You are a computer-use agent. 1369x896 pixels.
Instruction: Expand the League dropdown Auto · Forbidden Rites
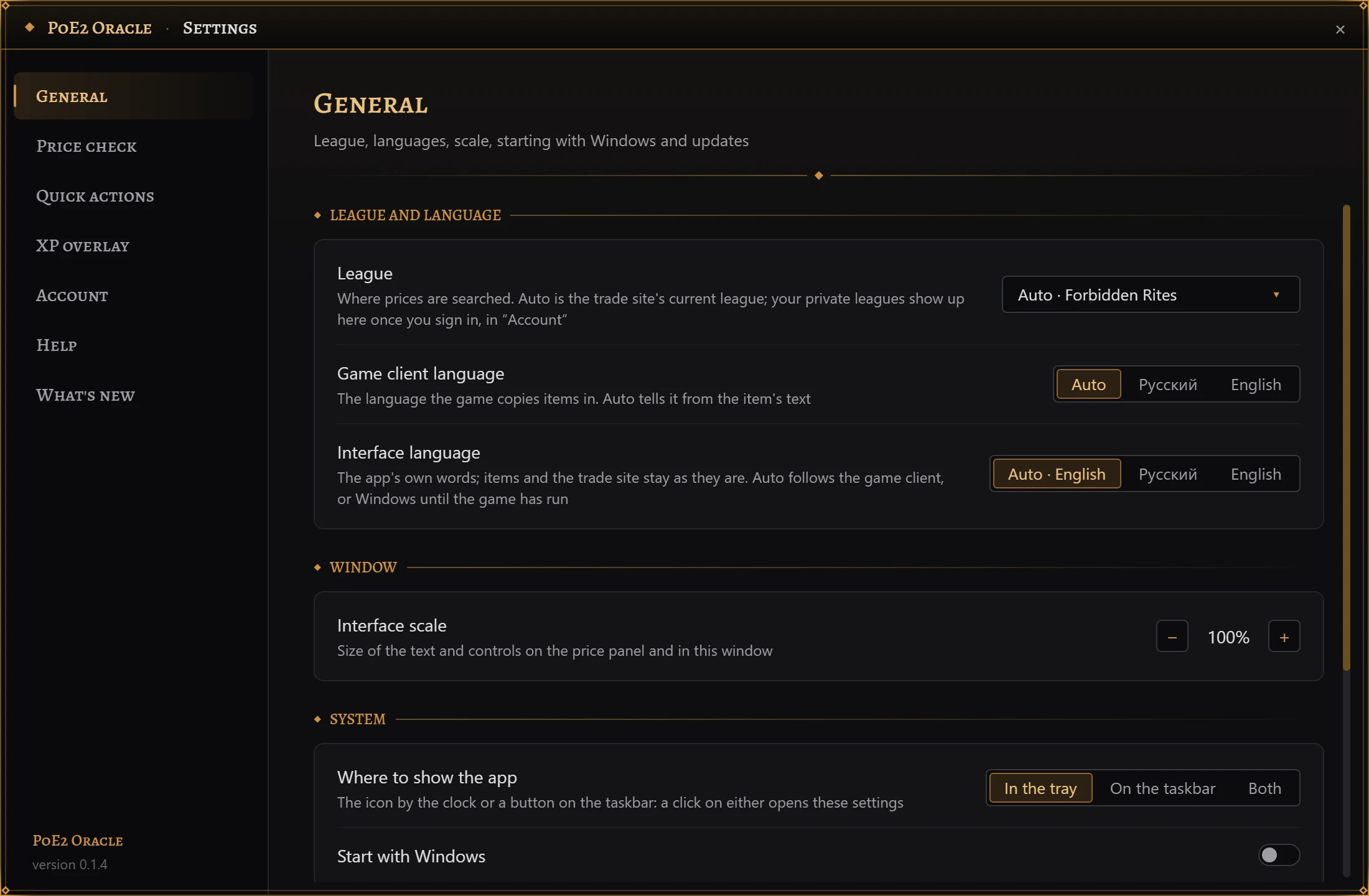(1151, 294)
